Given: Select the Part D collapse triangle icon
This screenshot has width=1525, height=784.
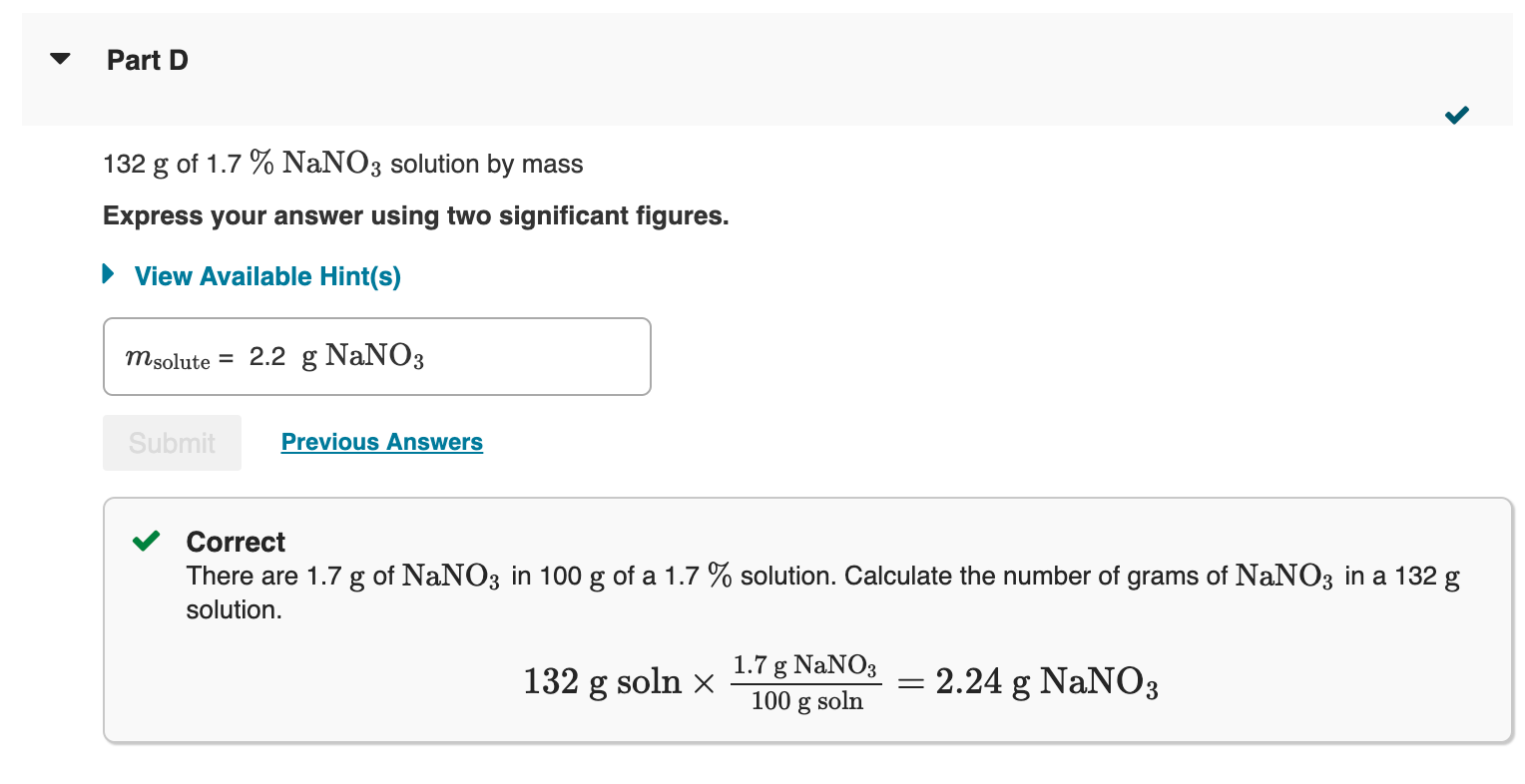Looking at the screenshot, I should [x=60, y=58].
